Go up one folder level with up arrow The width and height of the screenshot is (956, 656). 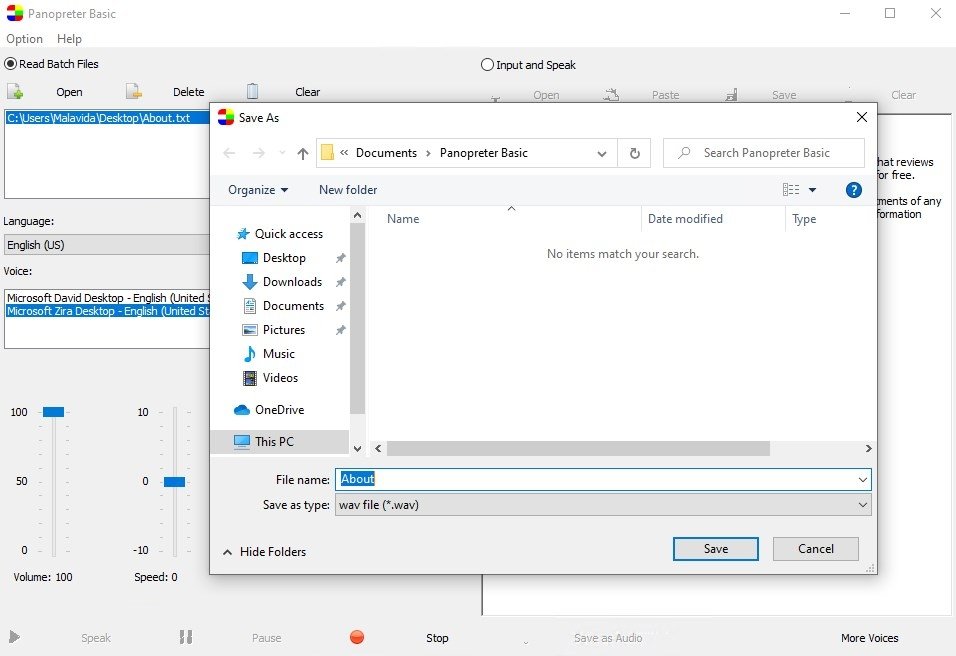pos(302,153)
